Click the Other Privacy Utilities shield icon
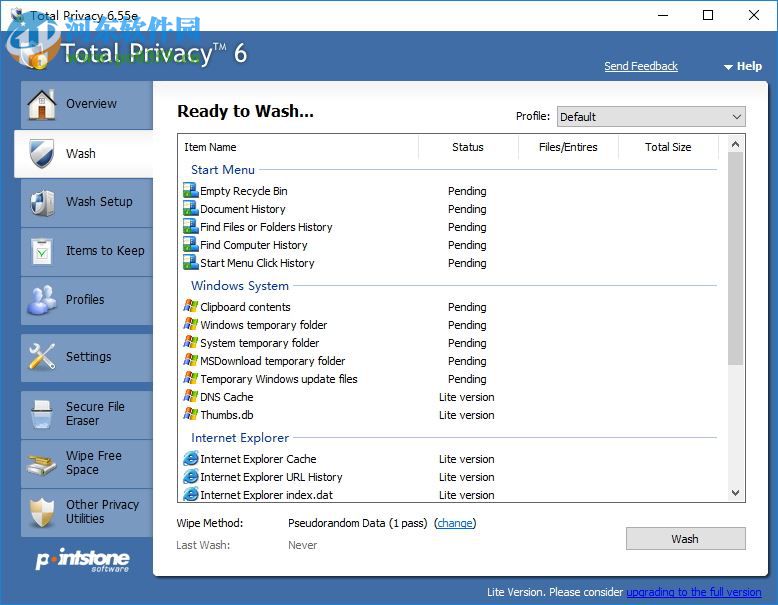 click(x=42, y=512)
